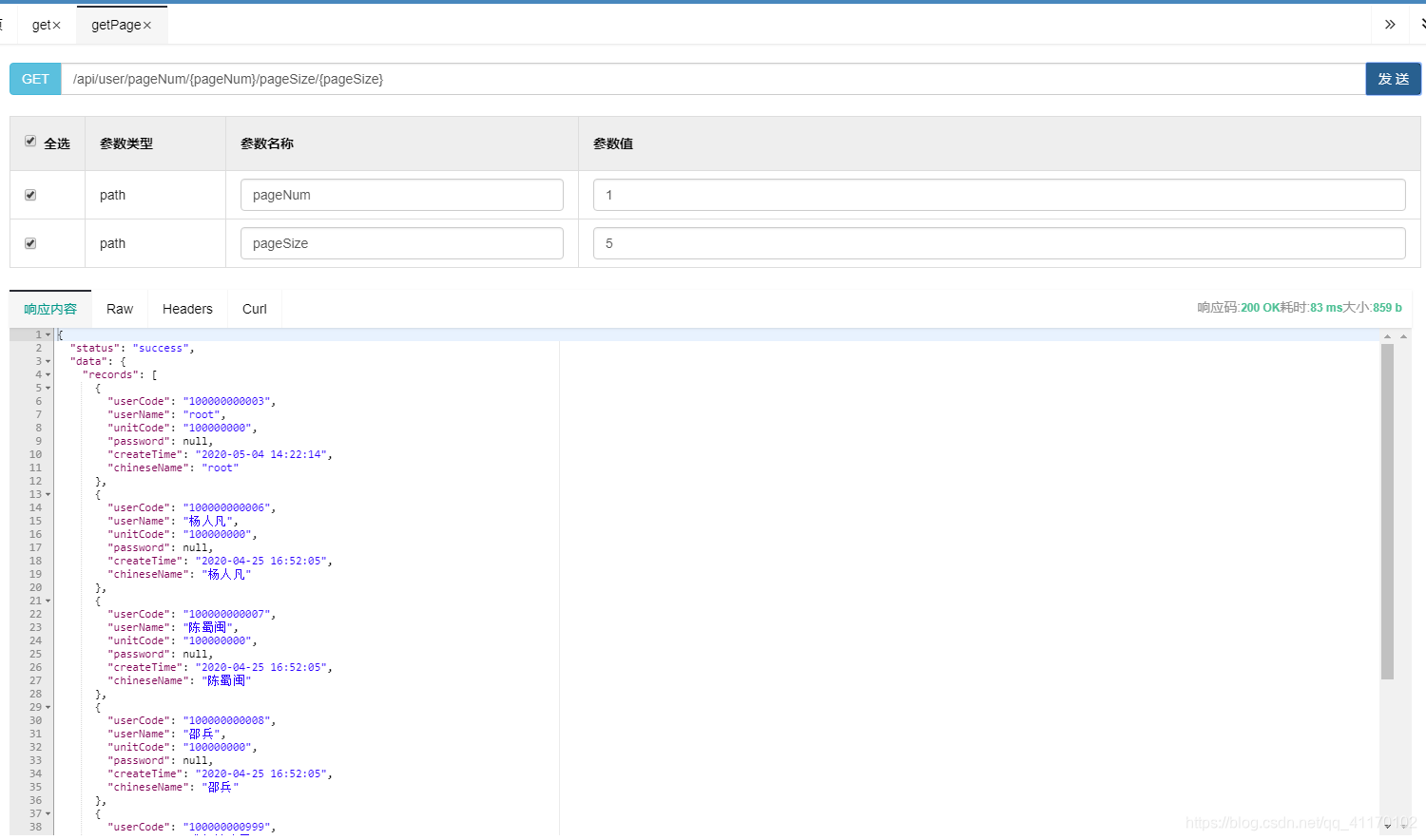This screenshot has width=1426, height=840.
Task: Click the status "success" value
Action: (x=161, y=348)
